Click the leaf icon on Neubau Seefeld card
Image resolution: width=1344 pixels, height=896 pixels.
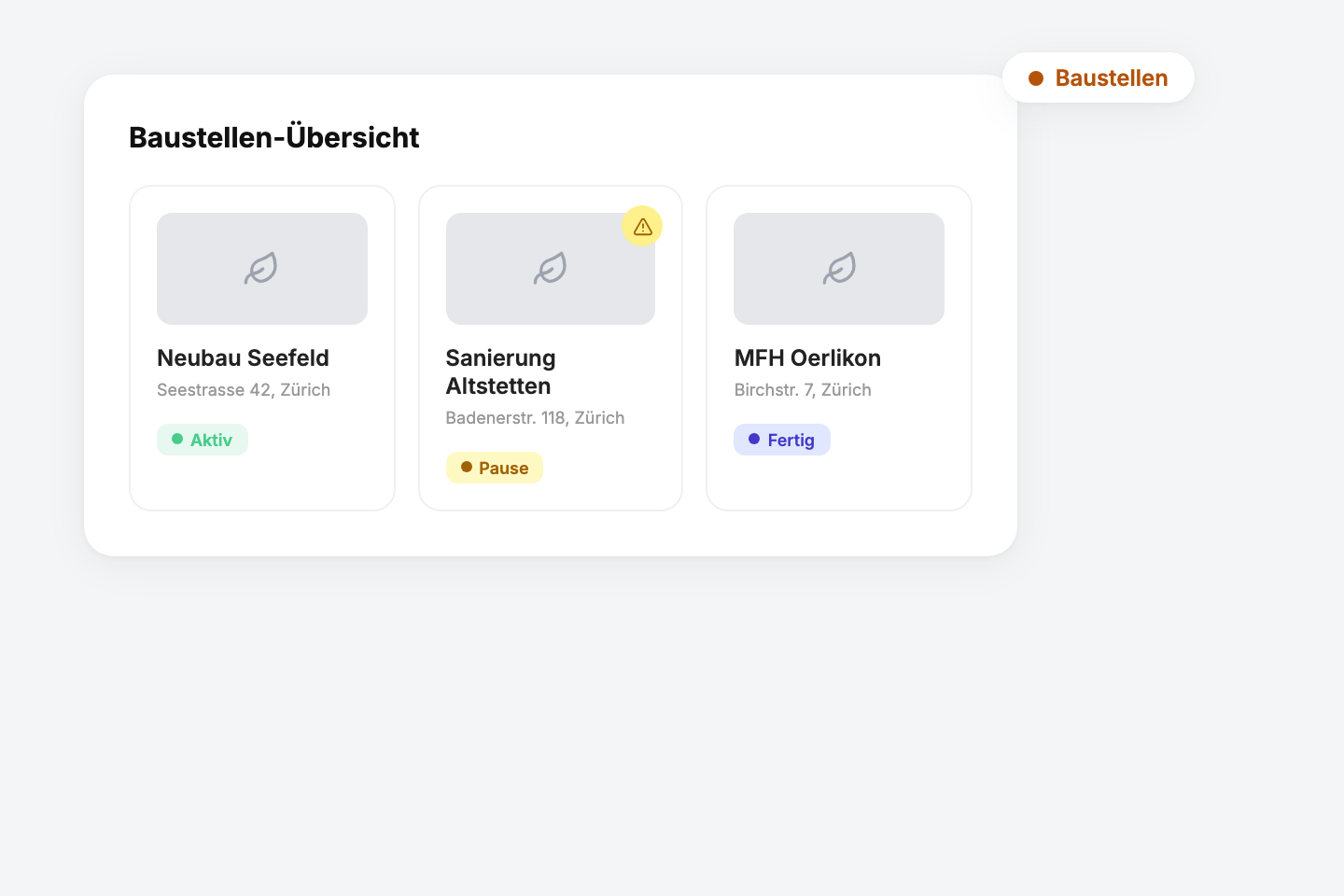click(261, 269)
